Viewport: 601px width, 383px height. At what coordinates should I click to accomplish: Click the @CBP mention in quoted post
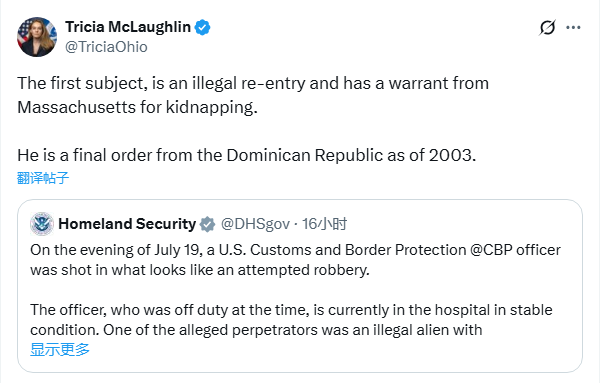coord(491,250)
